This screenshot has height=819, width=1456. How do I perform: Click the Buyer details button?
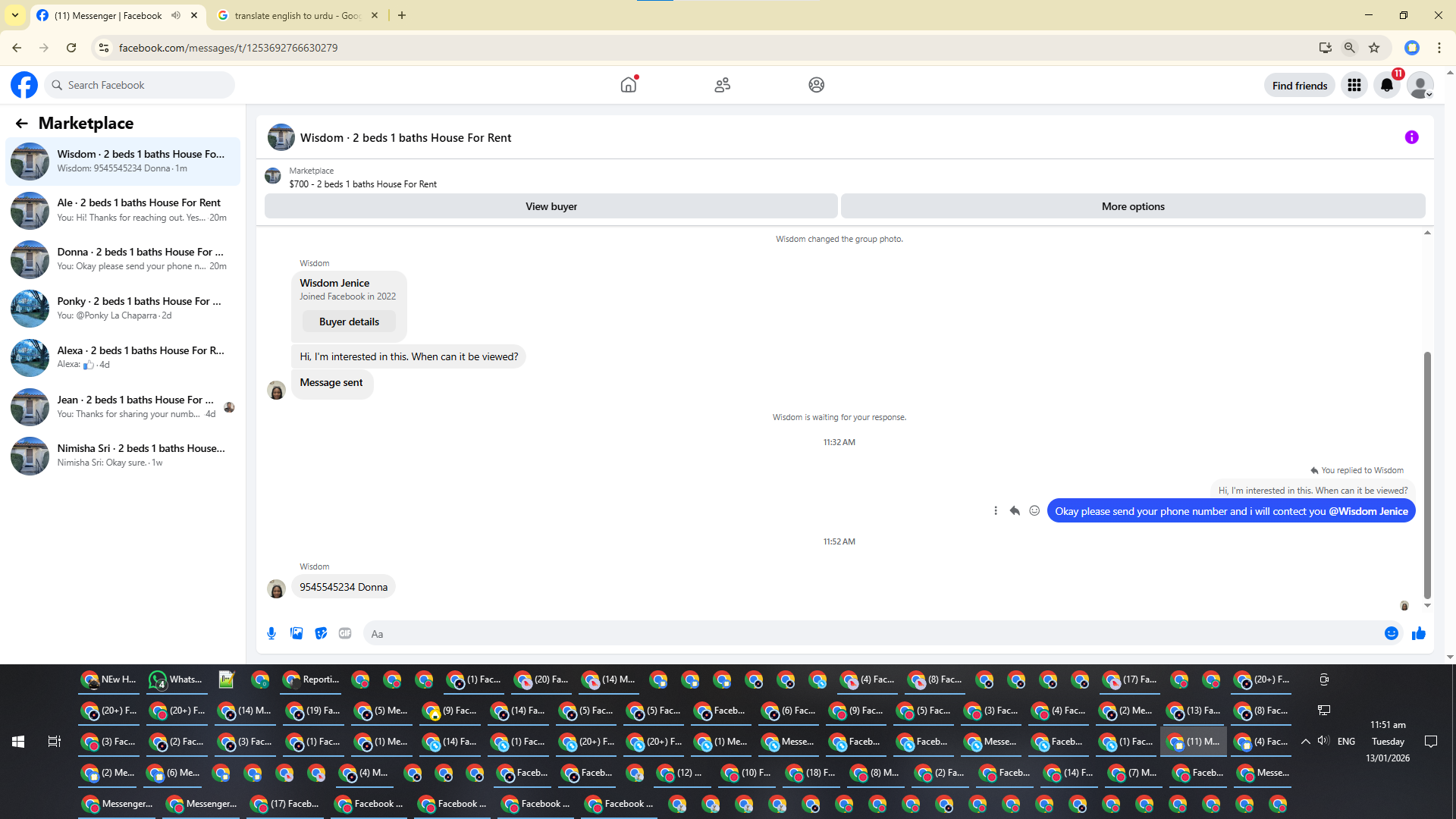point(349,322)
